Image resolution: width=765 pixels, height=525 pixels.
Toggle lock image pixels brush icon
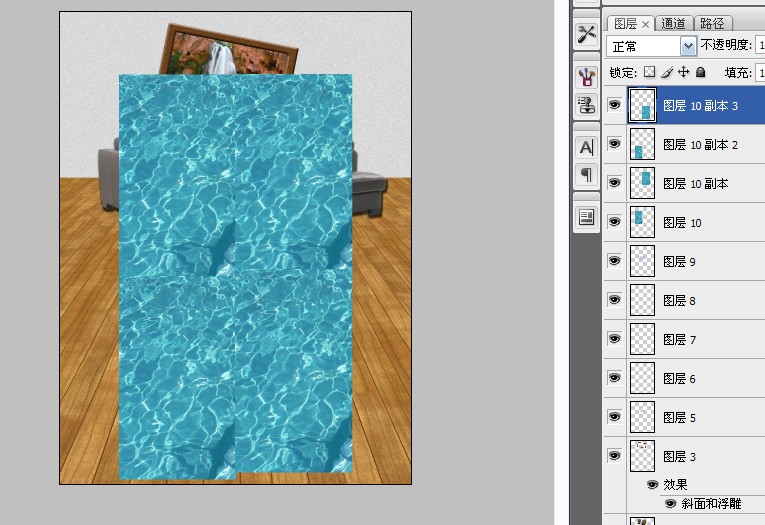(667, 72)
